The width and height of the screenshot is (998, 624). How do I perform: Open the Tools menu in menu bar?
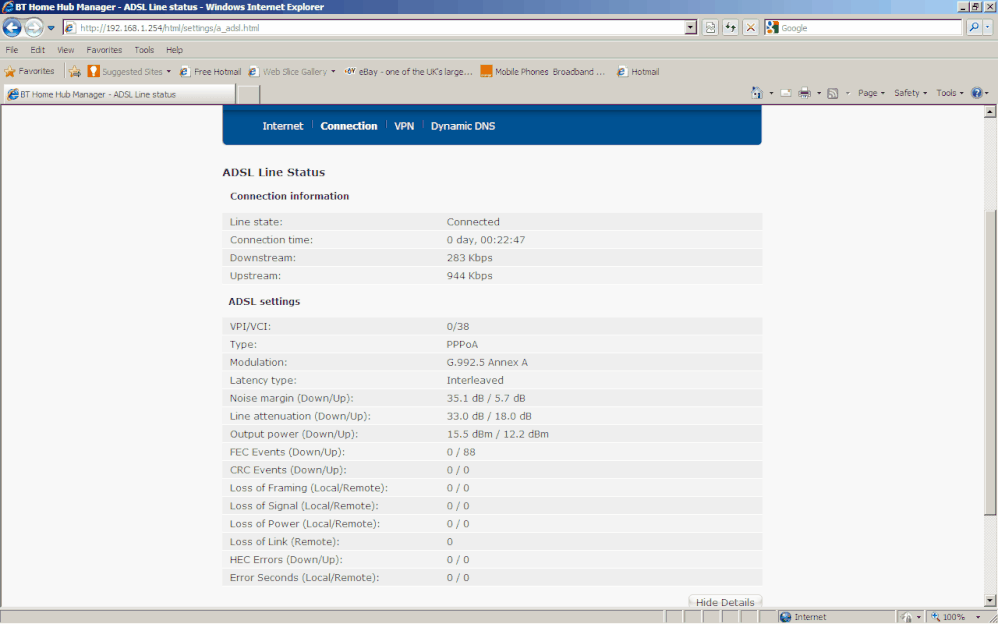[x=144, y=50]
